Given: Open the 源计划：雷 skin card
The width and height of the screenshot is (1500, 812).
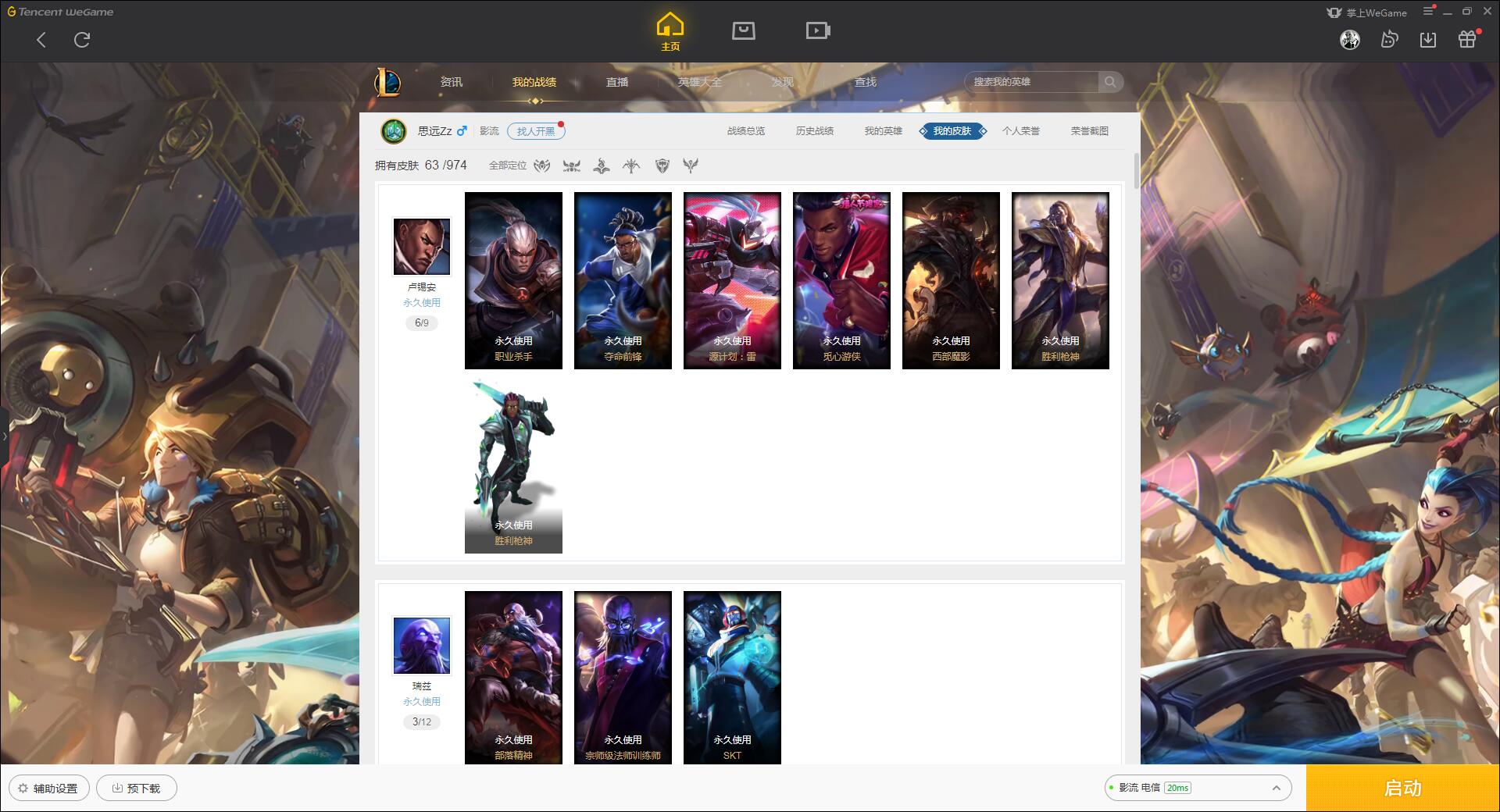Looking at the screenshot, I should pyautogui.click(x=732, y=280).
